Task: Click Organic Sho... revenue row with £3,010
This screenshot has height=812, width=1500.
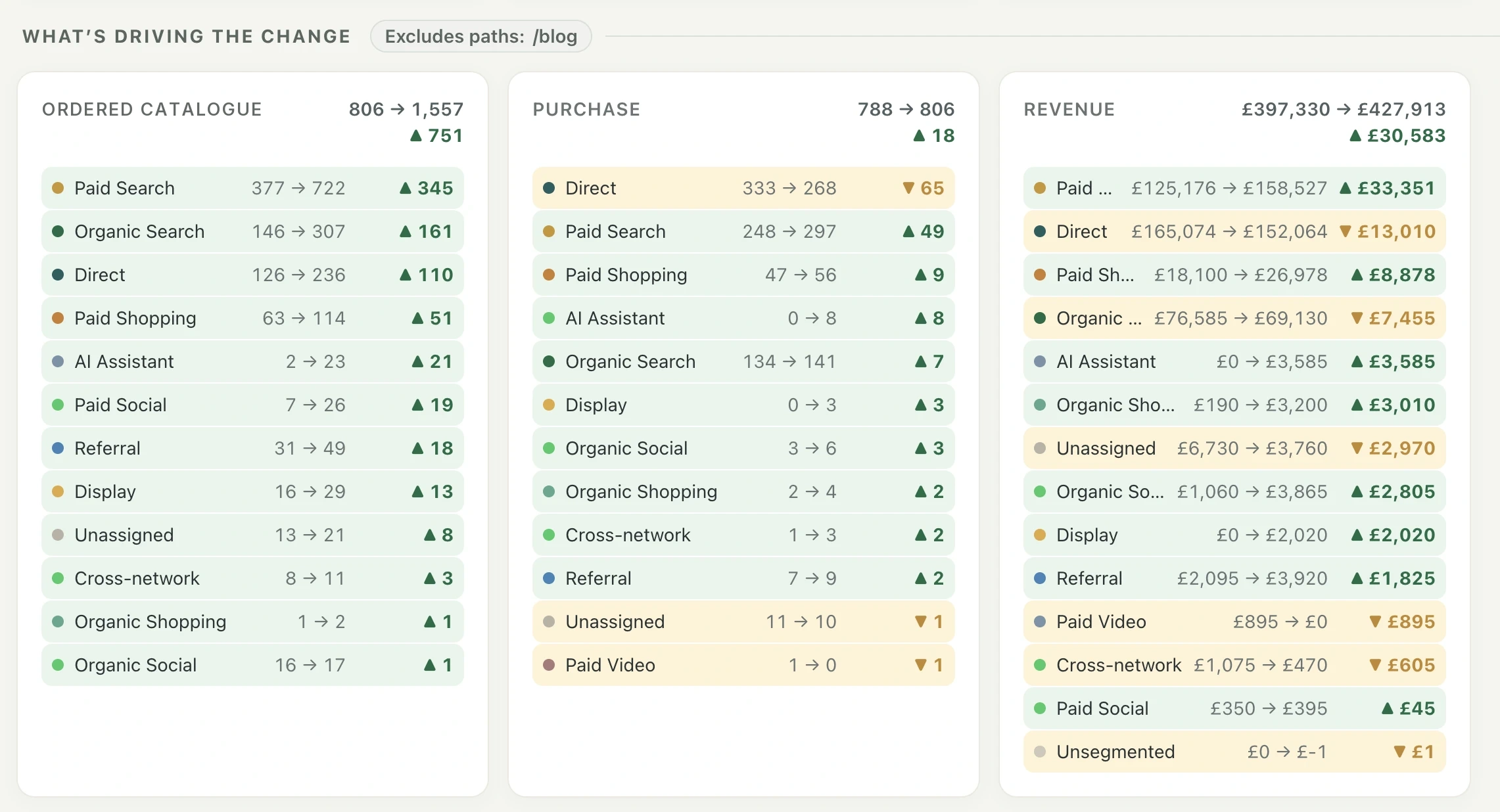Action: coord(1234,405)
